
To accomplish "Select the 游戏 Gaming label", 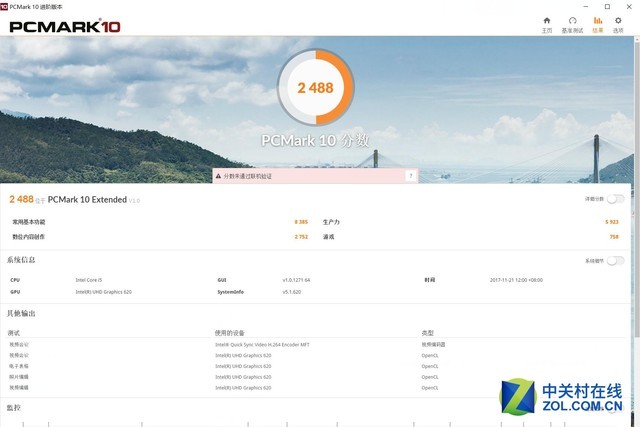I will click(329, 237).
